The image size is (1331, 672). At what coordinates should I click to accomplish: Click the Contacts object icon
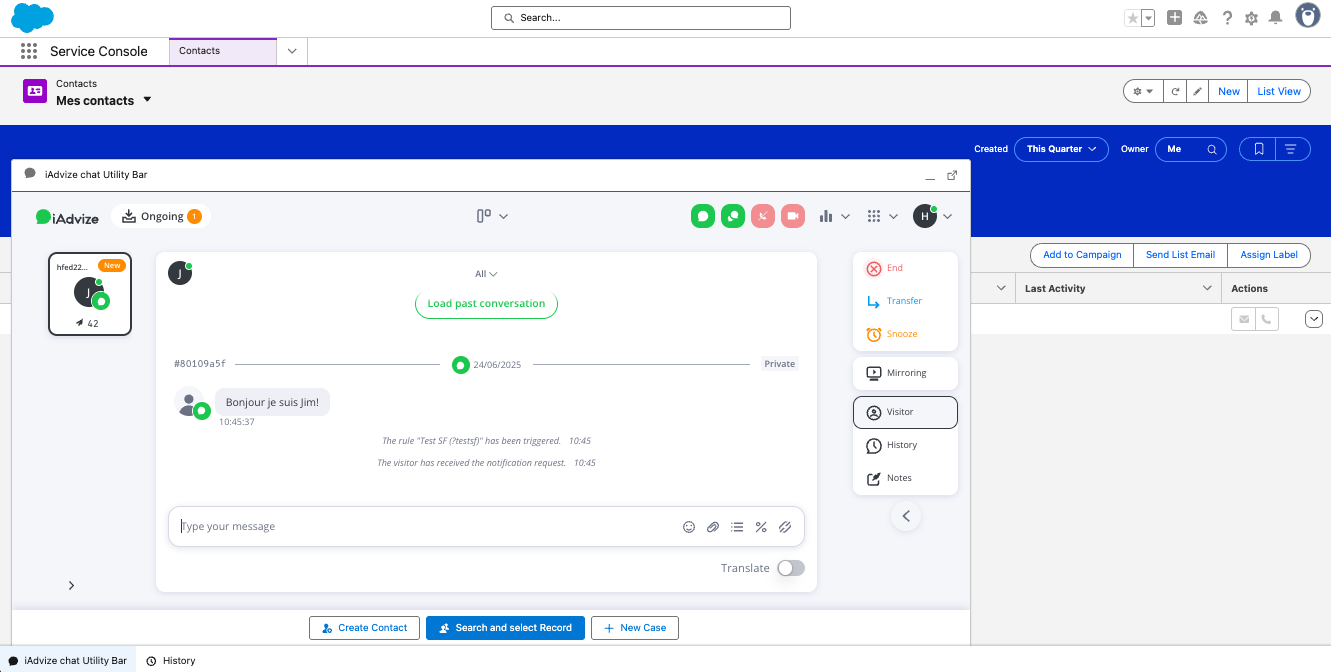tap(35, 91)
